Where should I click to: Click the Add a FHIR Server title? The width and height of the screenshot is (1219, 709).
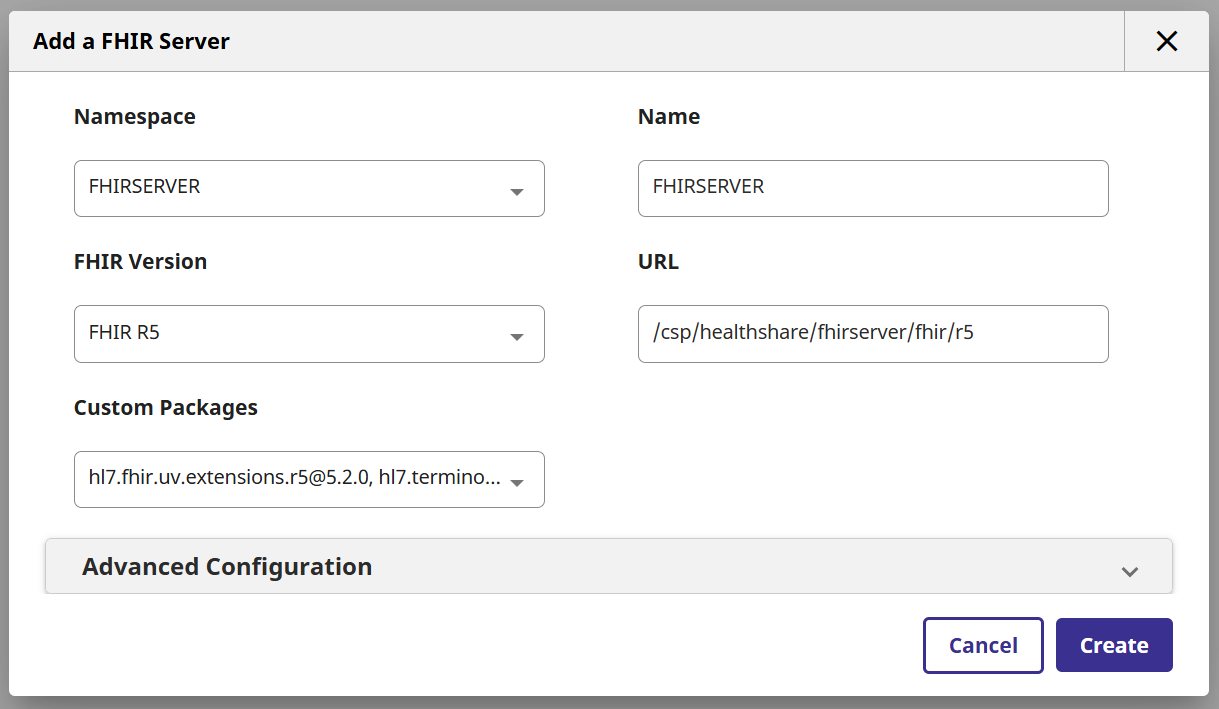tap(131, 42)
